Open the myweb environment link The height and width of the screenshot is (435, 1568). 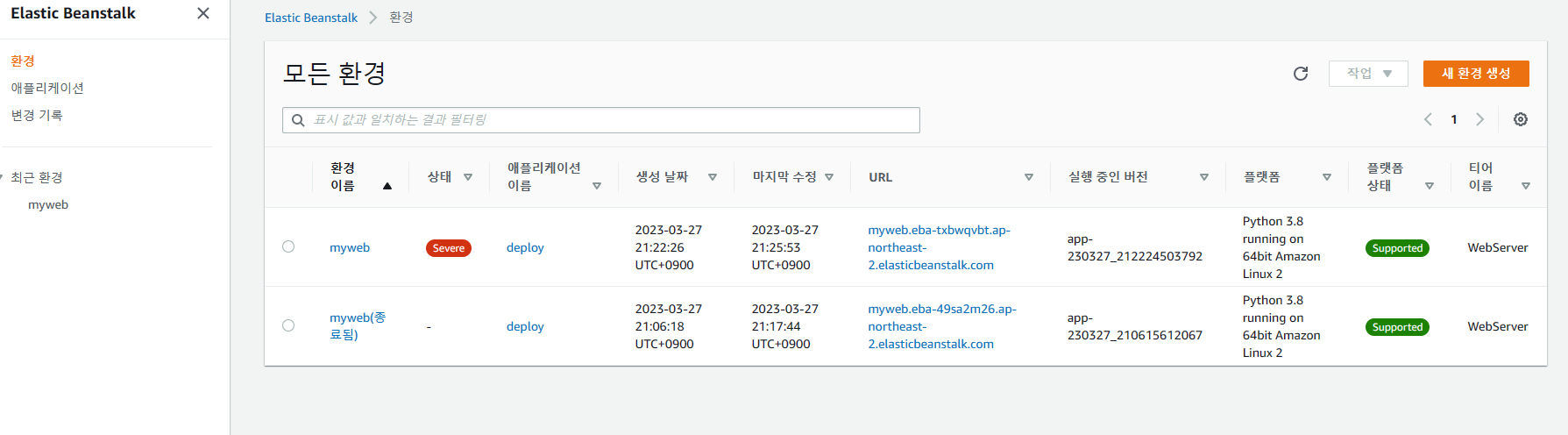coord(350,247)
